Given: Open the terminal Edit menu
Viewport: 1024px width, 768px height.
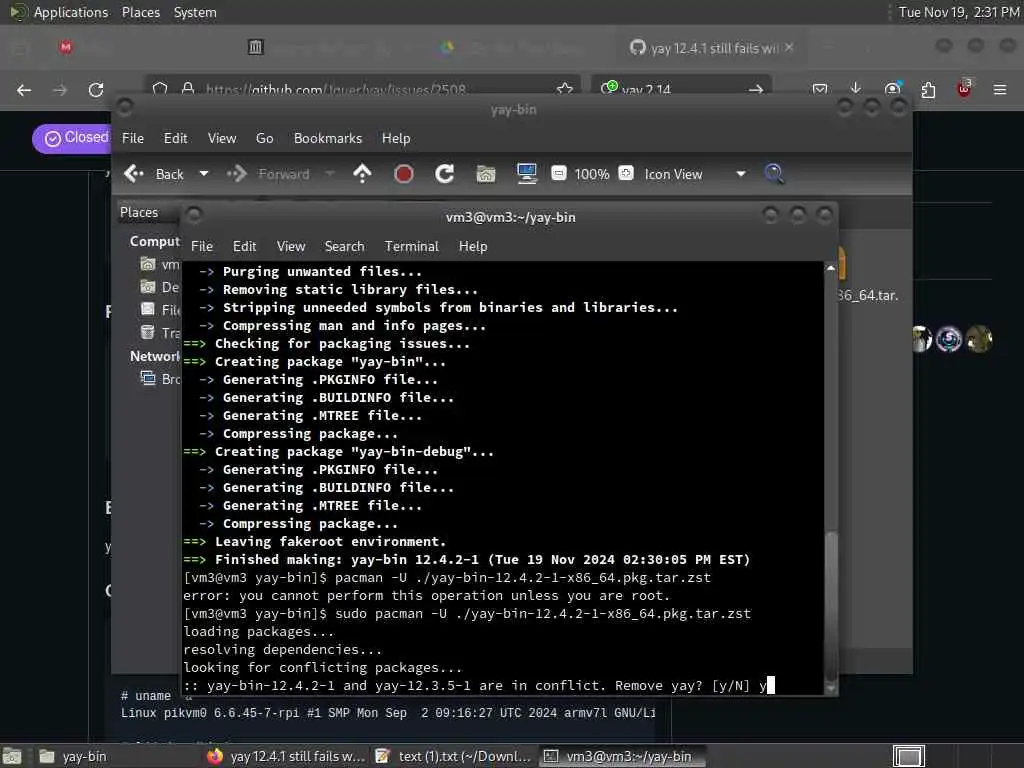Looking at the screenshot, I should tap(244, 246).
